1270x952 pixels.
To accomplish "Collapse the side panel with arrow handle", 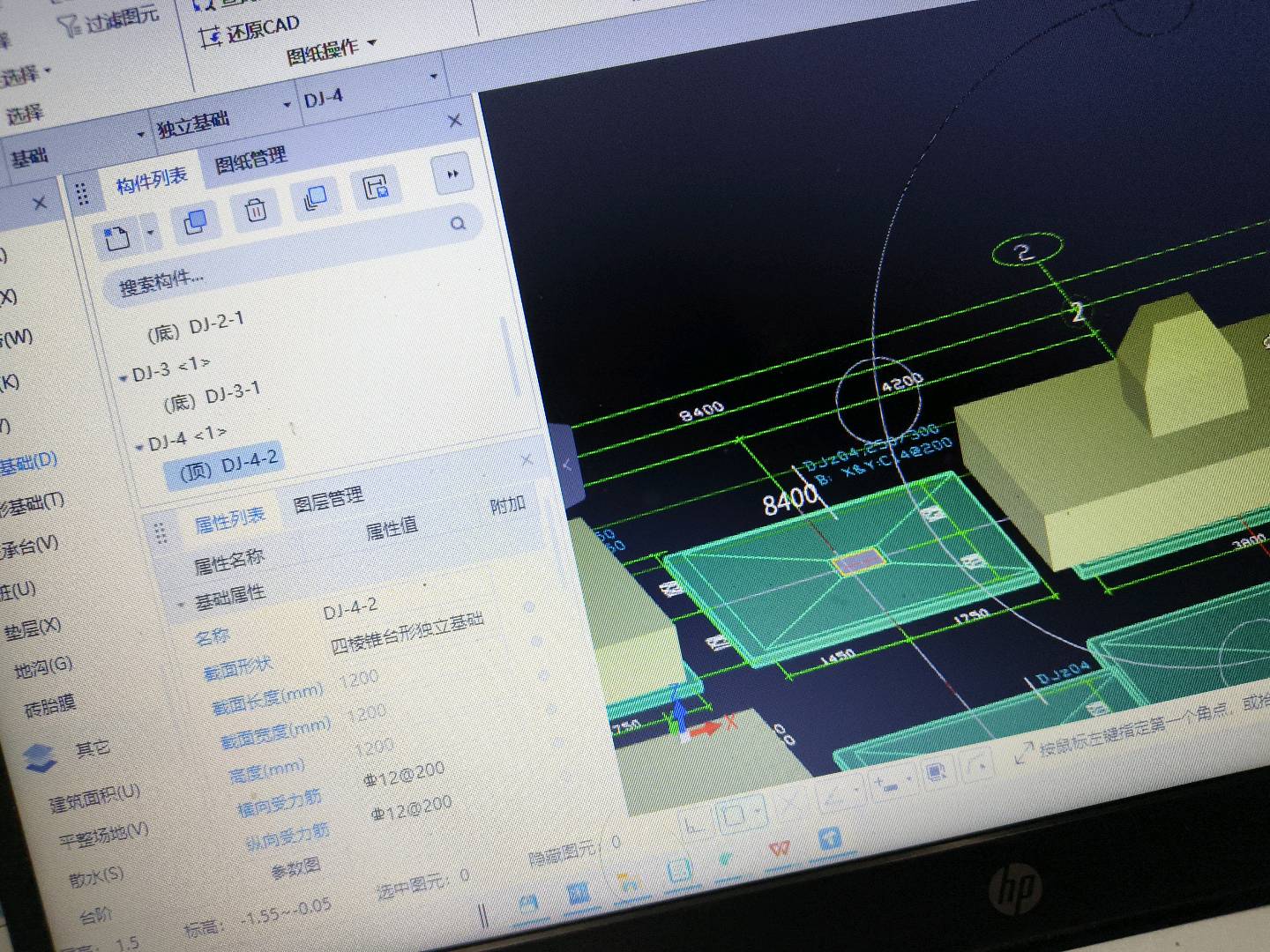I will (567, 465).
